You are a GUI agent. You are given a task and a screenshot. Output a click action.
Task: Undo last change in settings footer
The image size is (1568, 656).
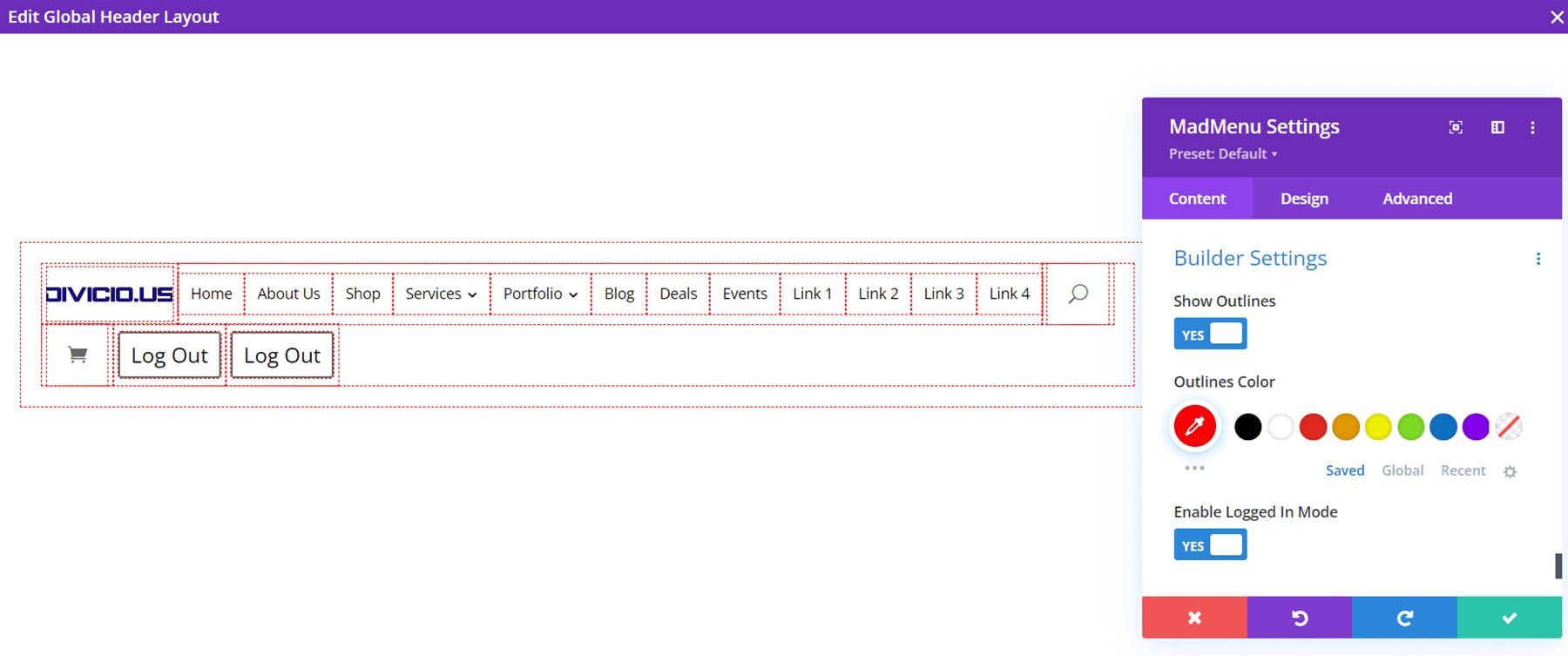1300,618
